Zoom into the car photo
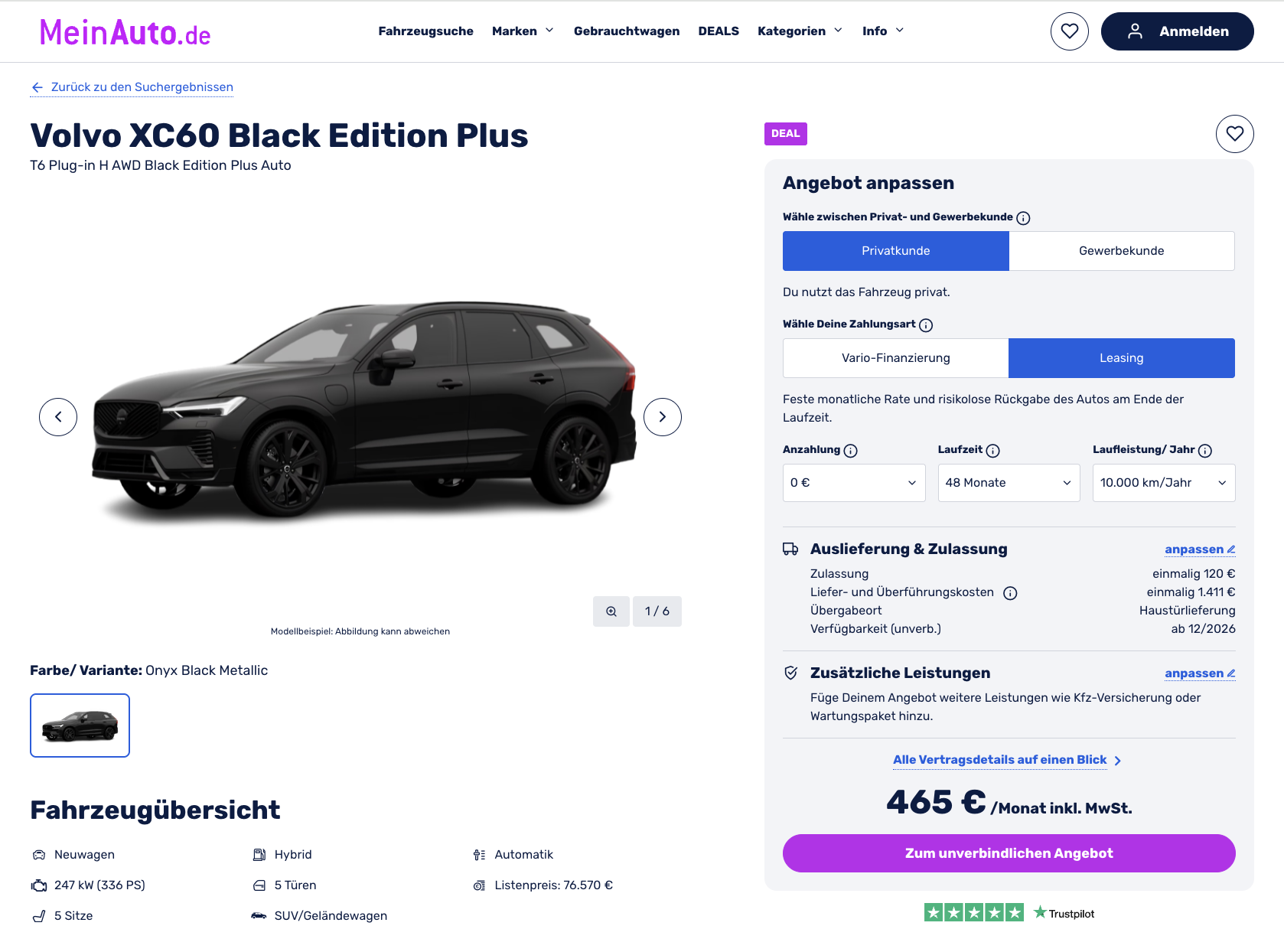This screenshot has height=952, width=1284. pyautogui.click(x=611, y=611)
